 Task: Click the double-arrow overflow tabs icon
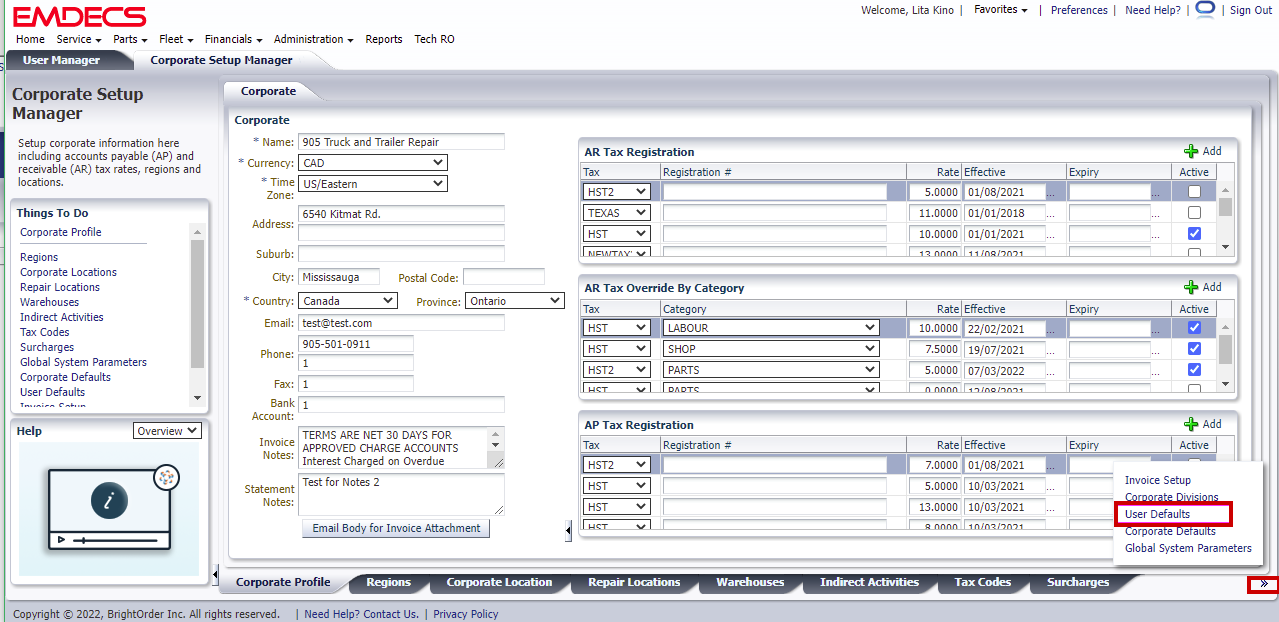pyautogui.click(x=1264, y=584)
